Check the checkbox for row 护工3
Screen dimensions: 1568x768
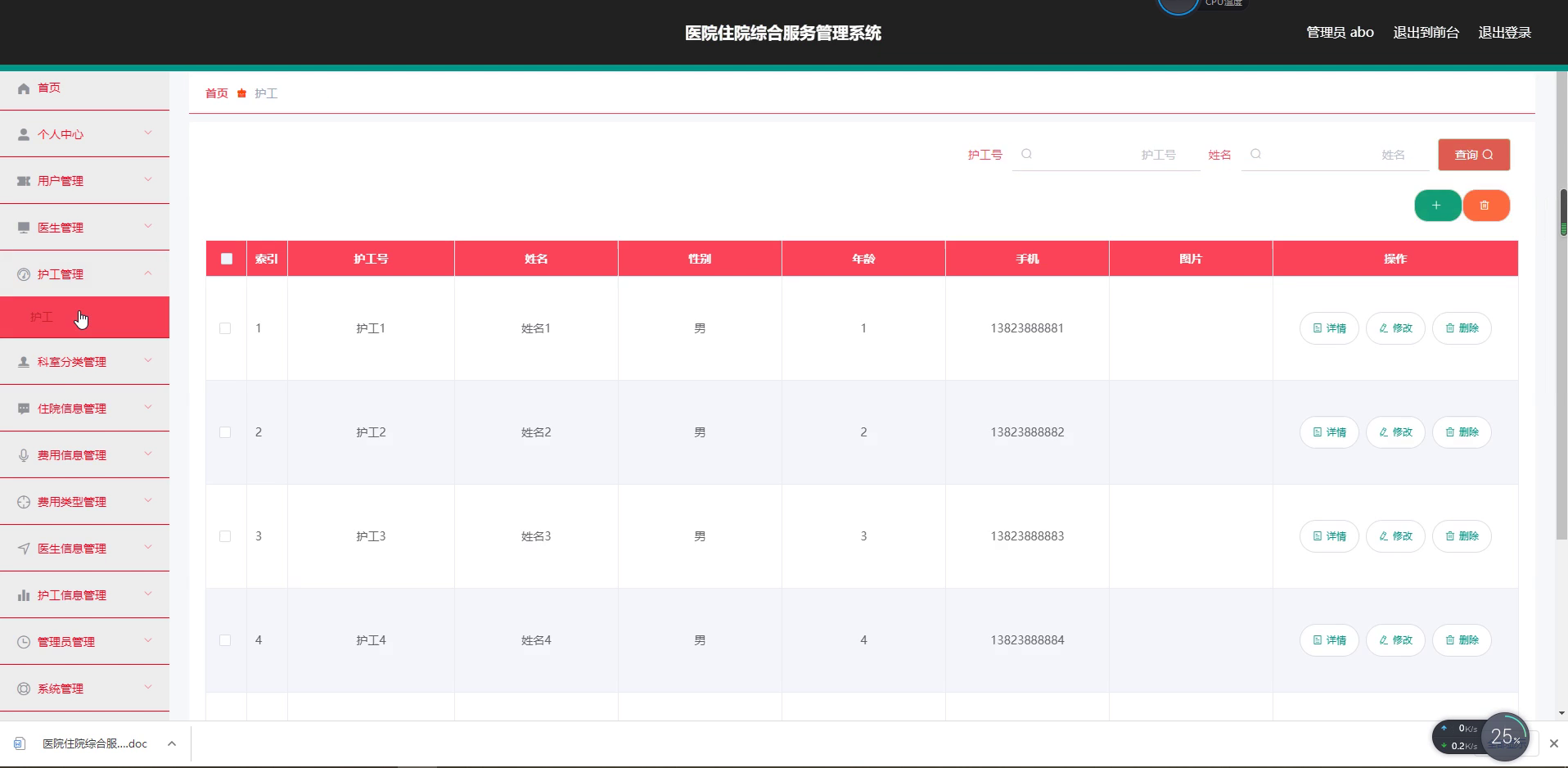(x=225, y=536)
